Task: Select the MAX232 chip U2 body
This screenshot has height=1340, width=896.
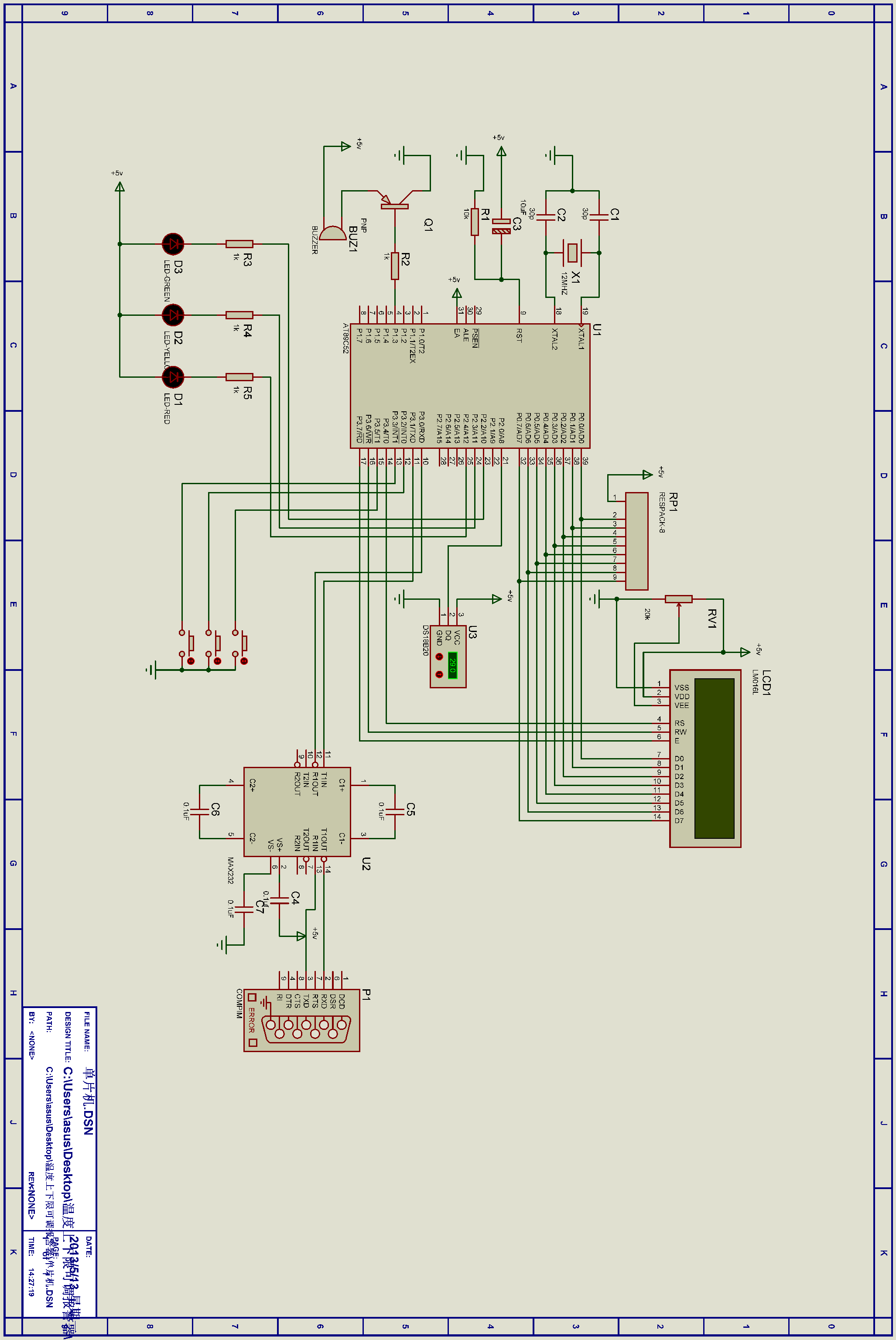Action: point(297,812)
